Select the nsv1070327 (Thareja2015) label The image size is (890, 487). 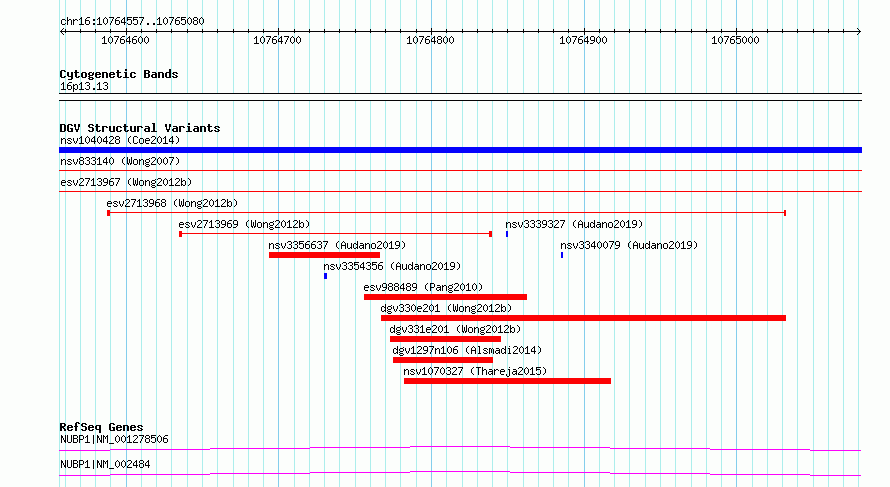pos(475,371)
